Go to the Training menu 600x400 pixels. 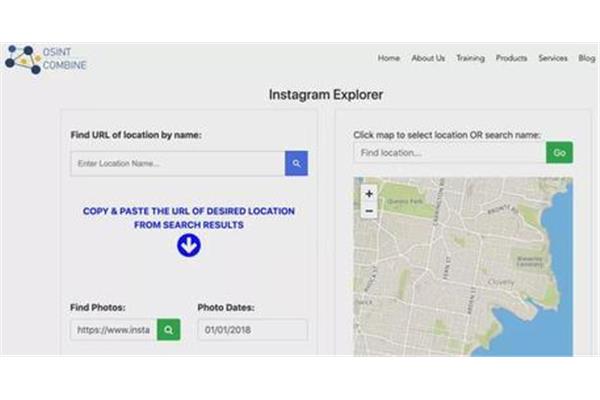point(470,58)
